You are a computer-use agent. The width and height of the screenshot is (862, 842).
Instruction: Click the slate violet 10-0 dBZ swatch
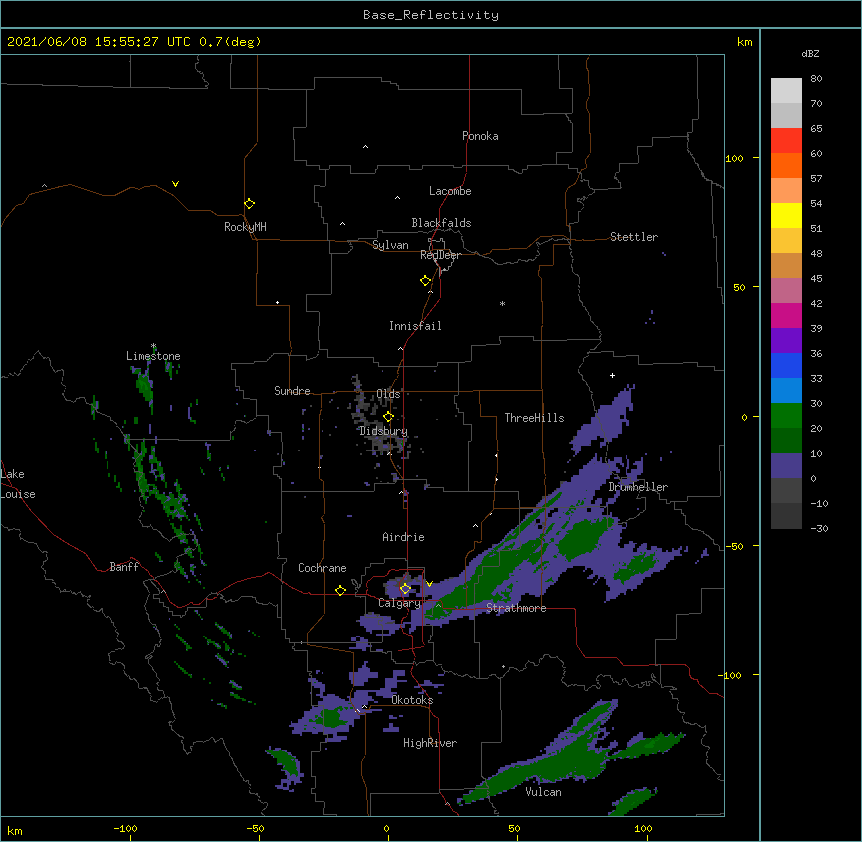[786, 466]
